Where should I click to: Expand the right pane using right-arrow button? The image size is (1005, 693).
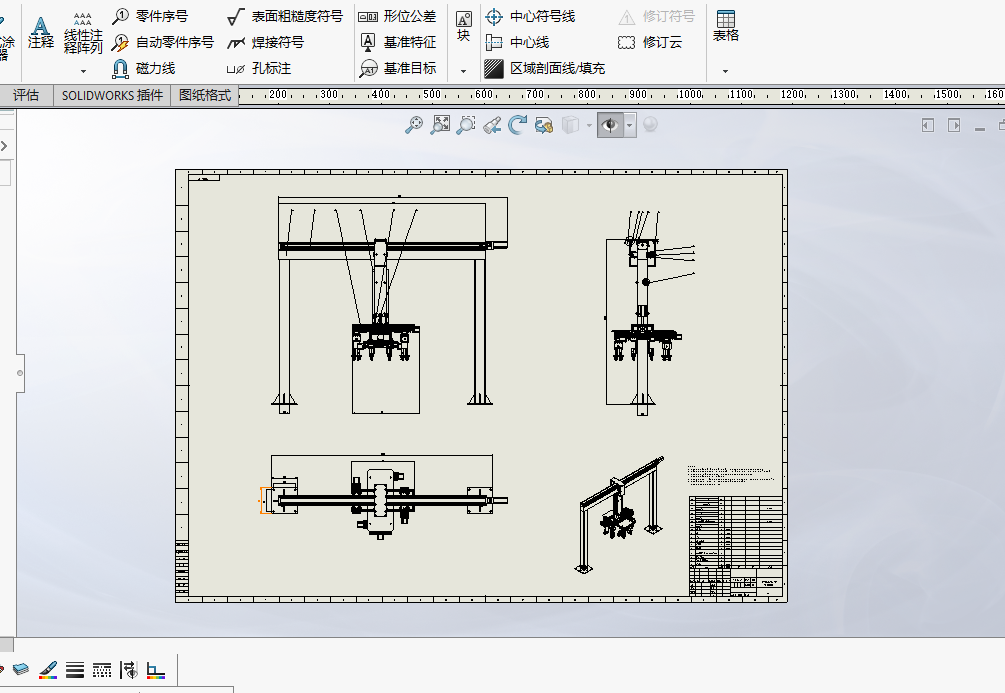point(954,125)
